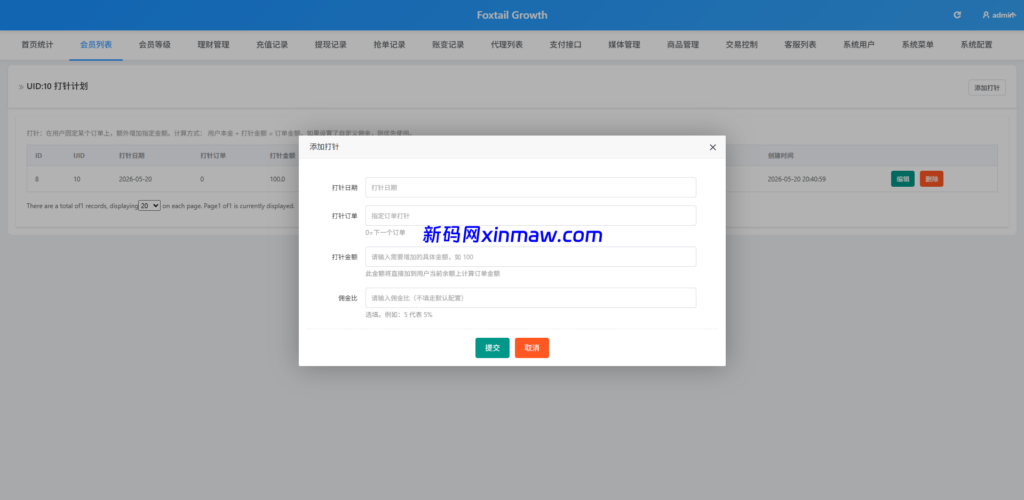Click the green 编辑 button in row 8
1024x500 pixels.
(903, 179)
